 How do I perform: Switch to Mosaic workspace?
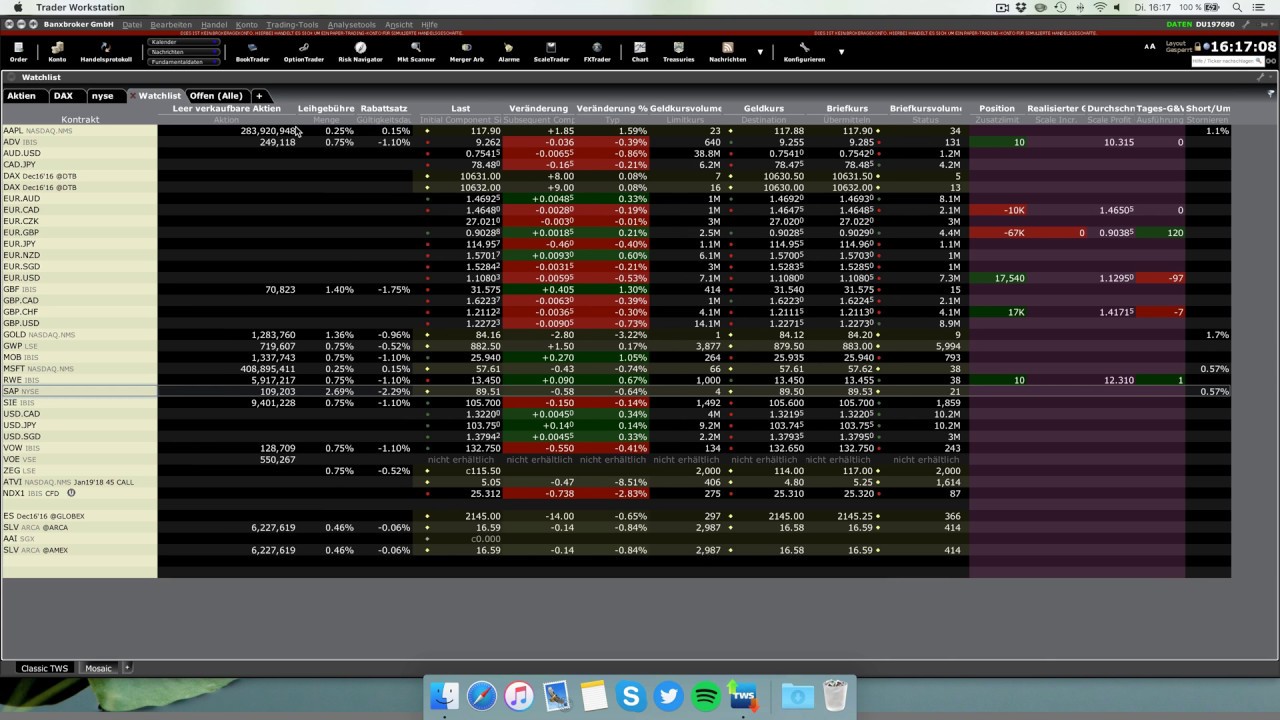click(98, 668)
